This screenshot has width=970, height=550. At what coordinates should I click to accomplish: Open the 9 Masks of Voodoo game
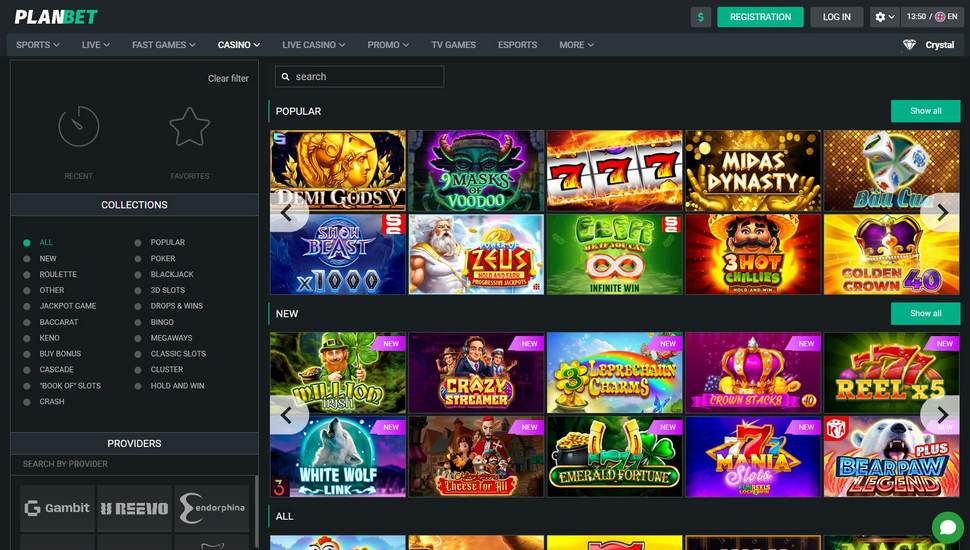476,170
